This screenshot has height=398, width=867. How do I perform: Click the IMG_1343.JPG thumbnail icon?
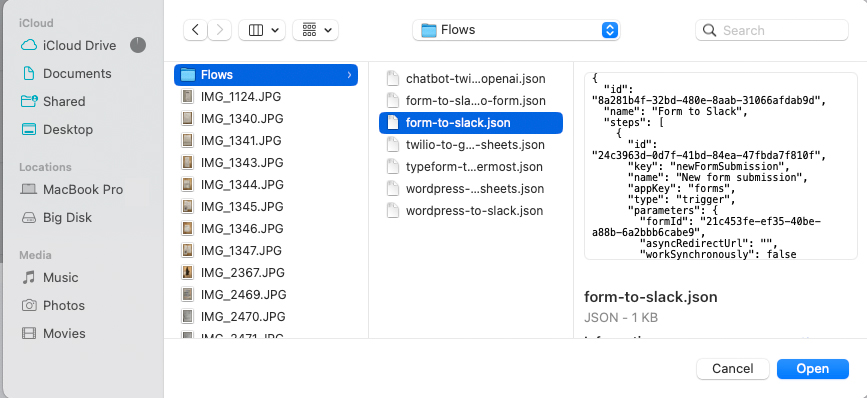pyautogui.click(x=188, y=163)
